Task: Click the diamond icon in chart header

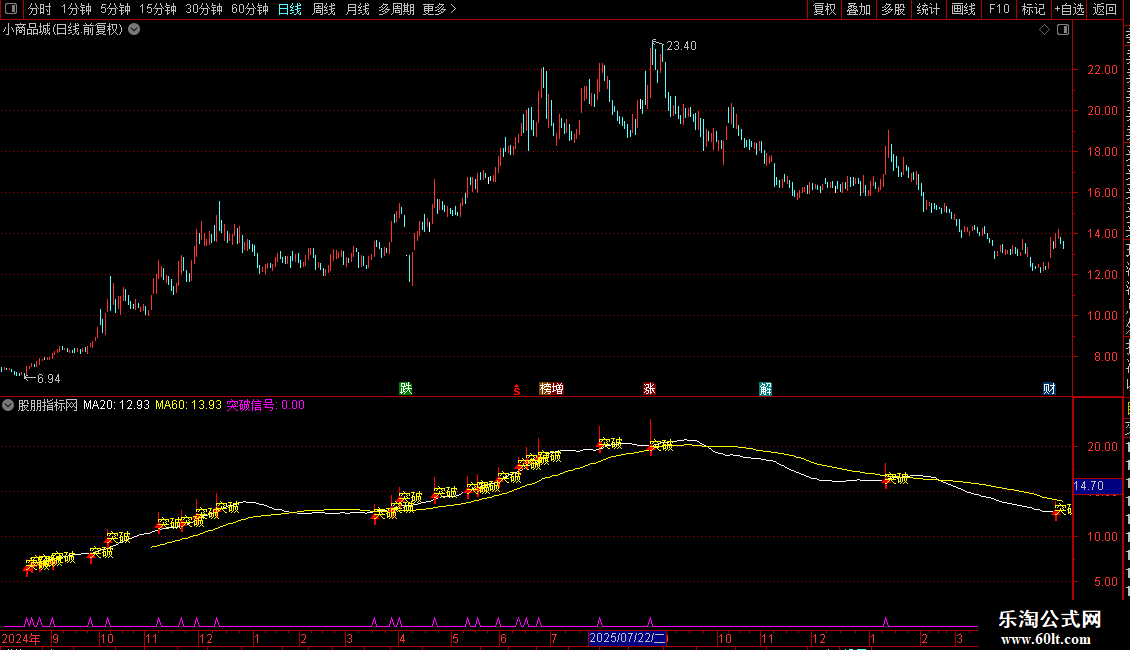Action: click(x=1044, y=30)
